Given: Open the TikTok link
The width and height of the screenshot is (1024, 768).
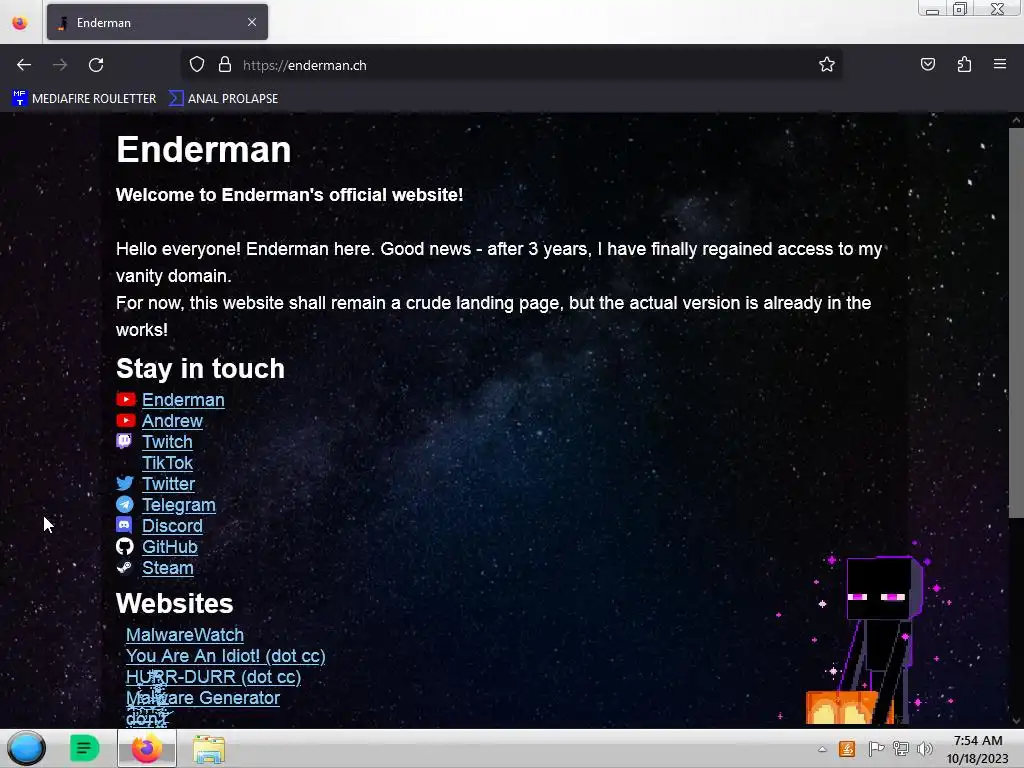Looking at the screenshot, I should pos(167,463).
